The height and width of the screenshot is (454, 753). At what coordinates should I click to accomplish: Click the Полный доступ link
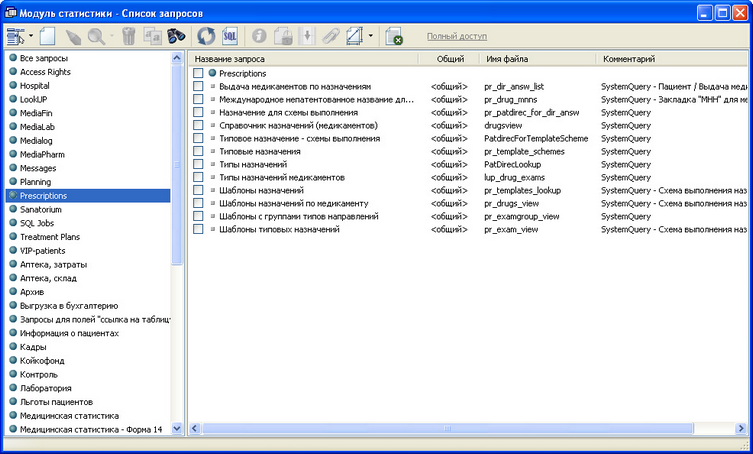[x=457, y=37]
